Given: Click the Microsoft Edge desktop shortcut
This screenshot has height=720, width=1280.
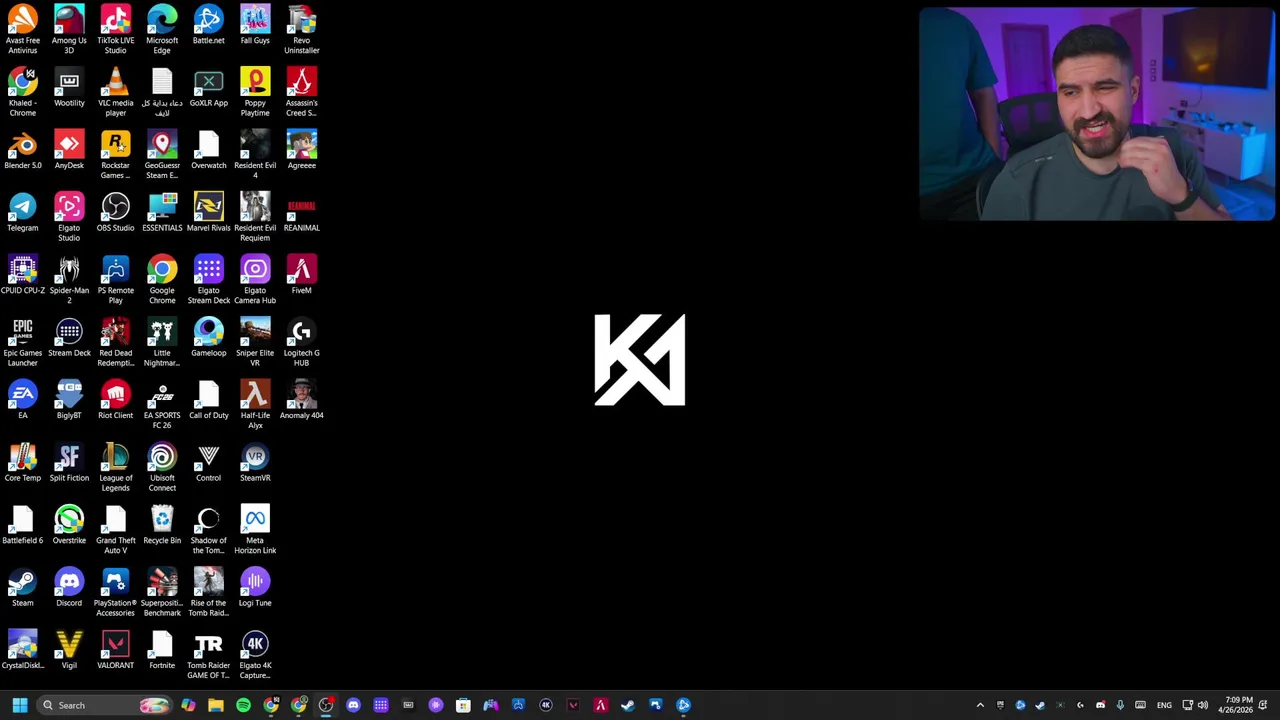Looking at the screenshot, I should tap(162, 29).
